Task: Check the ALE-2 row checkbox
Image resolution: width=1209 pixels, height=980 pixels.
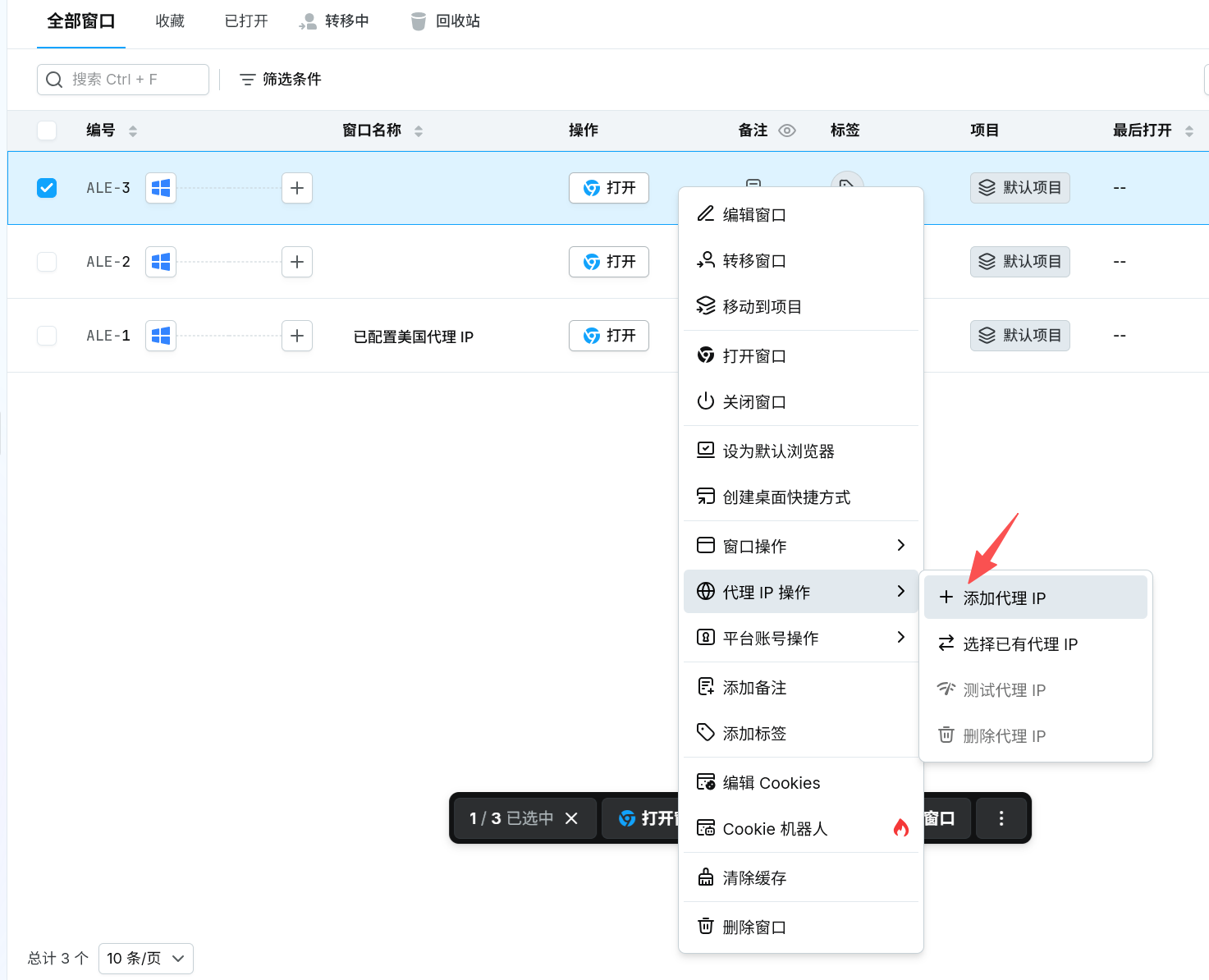Action: click(47, 262)
